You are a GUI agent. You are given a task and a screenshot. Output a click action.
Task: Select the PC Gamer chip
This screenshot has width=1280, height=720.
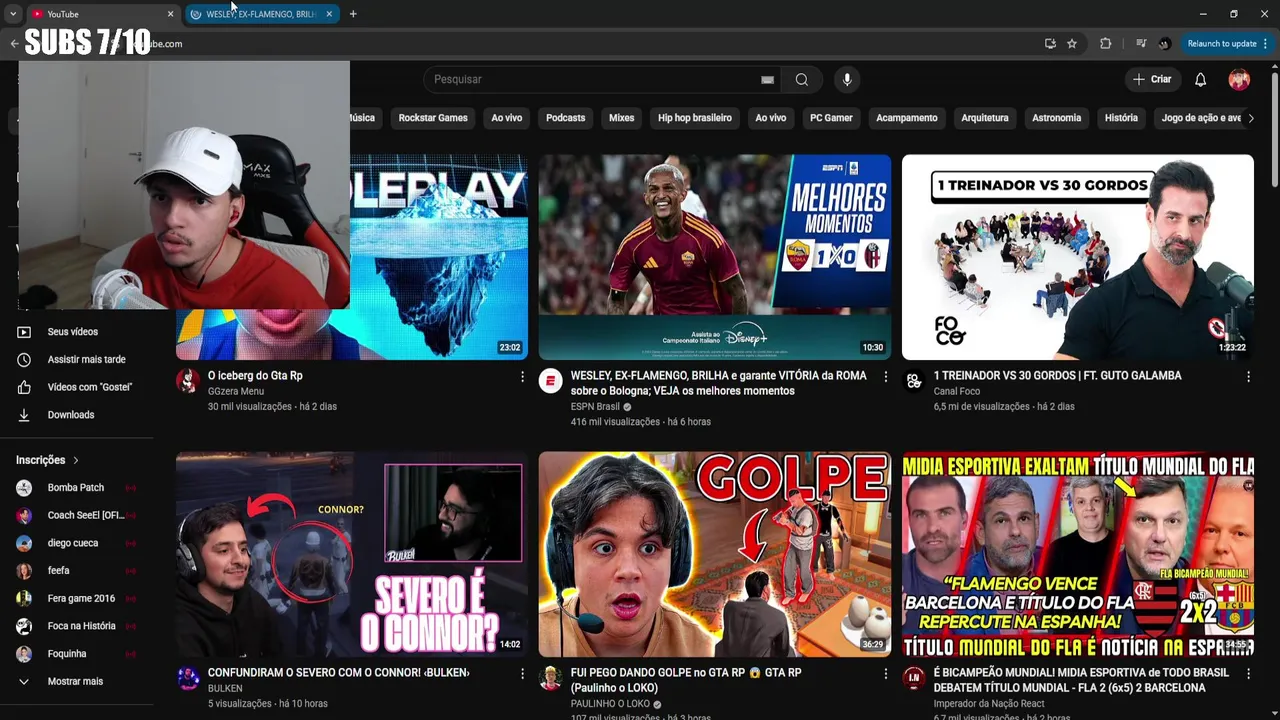(x=831, y=118)
